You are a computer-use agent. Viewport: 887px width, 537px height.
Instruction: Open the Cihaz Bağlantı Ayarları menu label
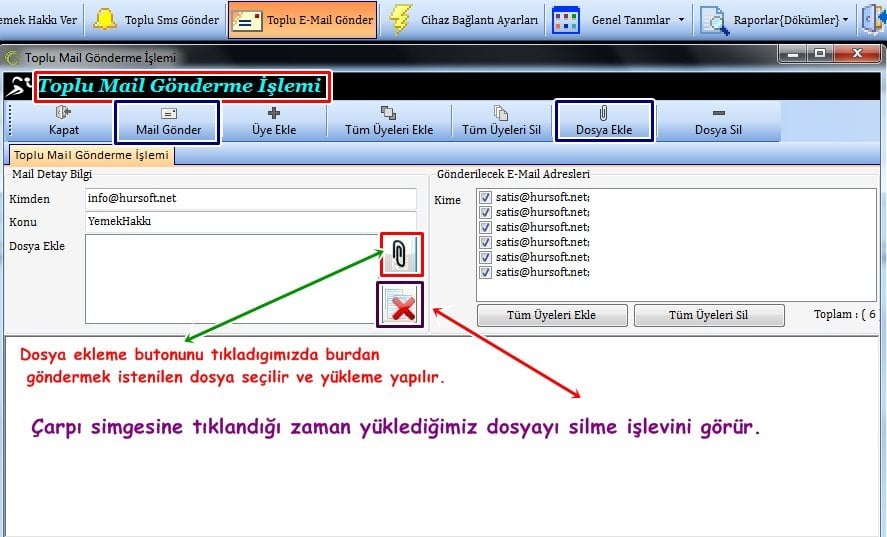pyautogui.click(x=479, y=20)
